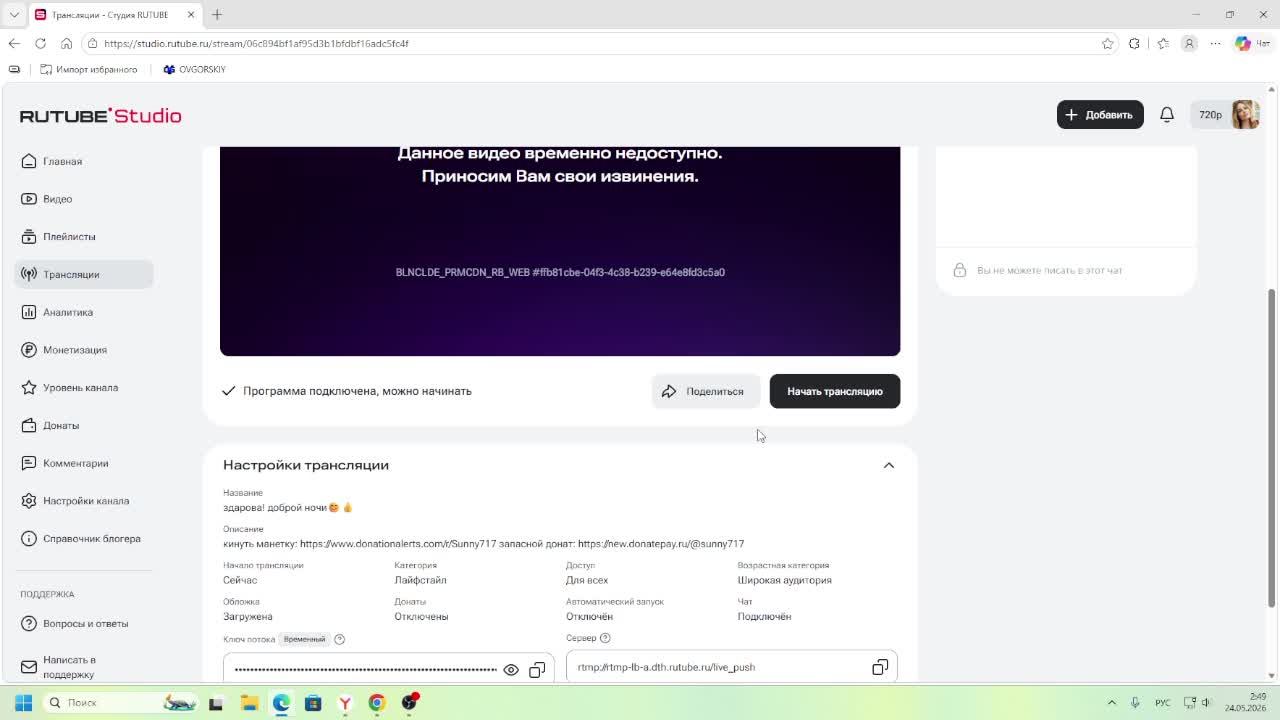This screenshot has width=1280, height=720.
Task: Click the Настройки канала gear icon
Action: 29,501
